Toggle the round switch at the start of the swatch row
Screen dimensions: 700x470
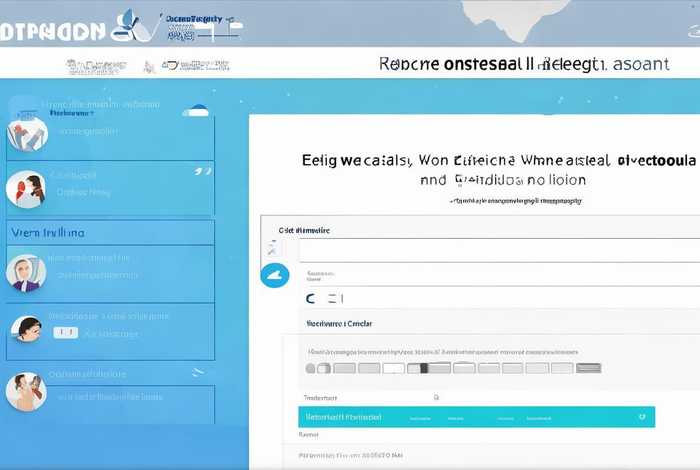point(316,368)
